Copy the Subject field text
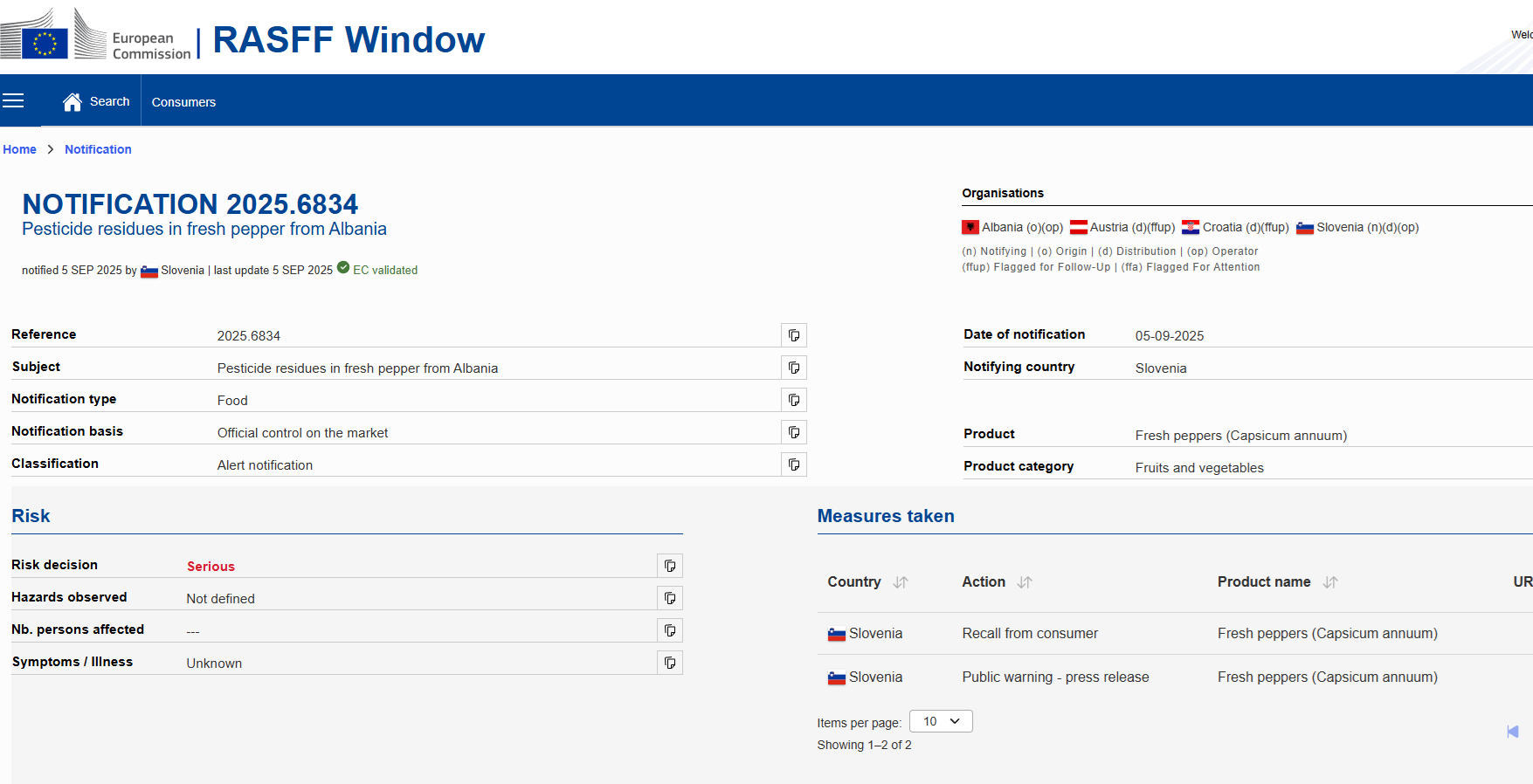 [793, 368]
